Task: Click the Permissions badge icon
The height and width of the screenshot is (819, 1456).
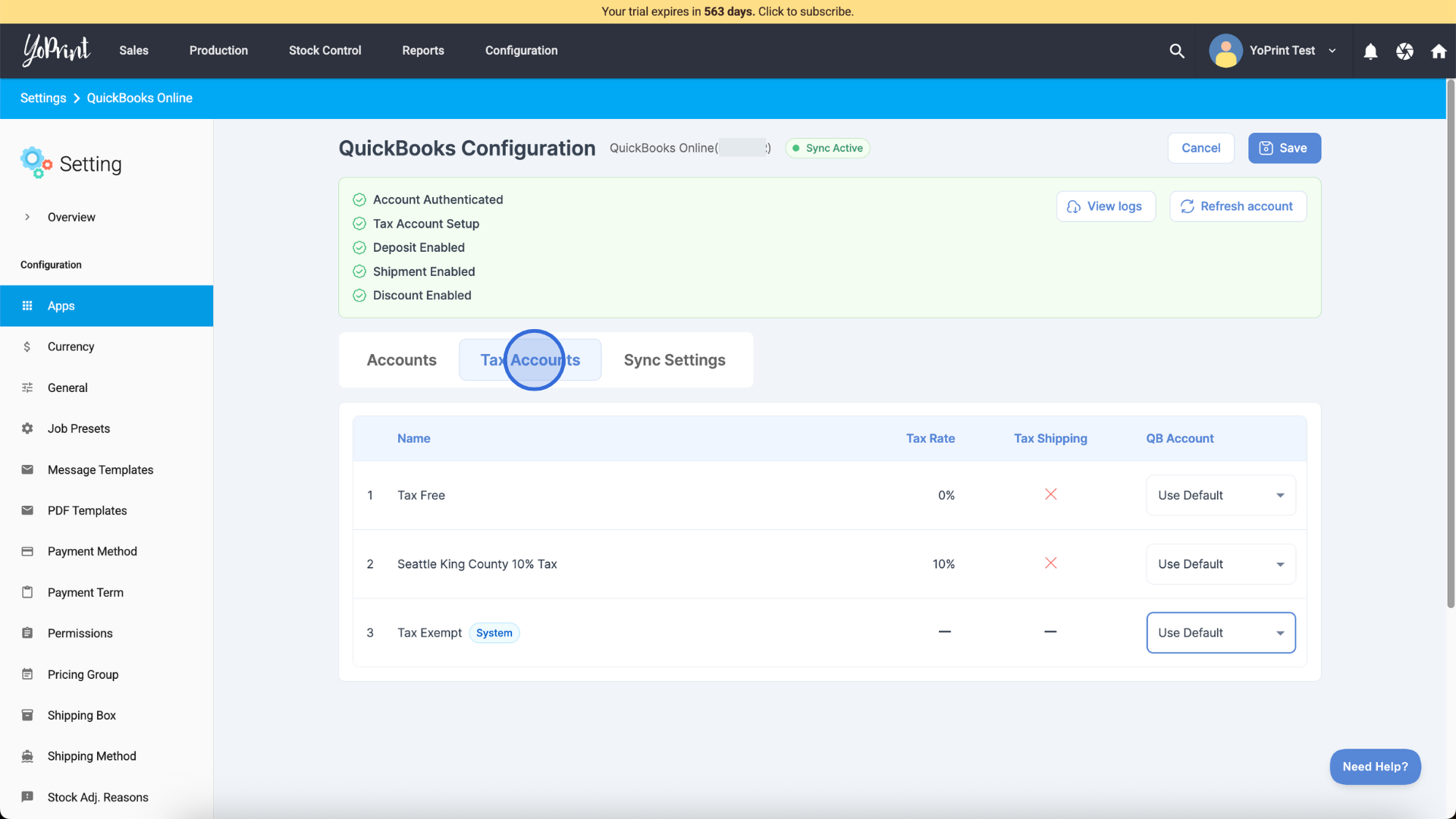Action: (27, 633)
